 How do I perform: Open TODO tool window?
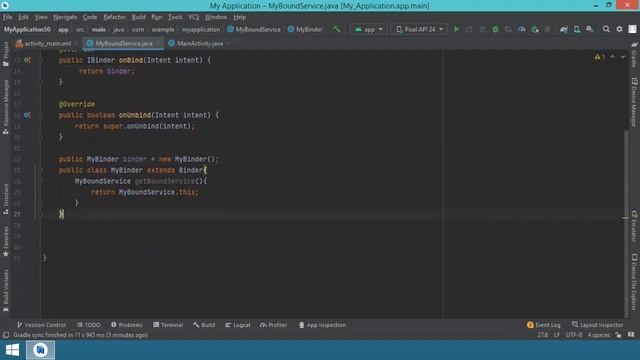(x=89, y=325)
